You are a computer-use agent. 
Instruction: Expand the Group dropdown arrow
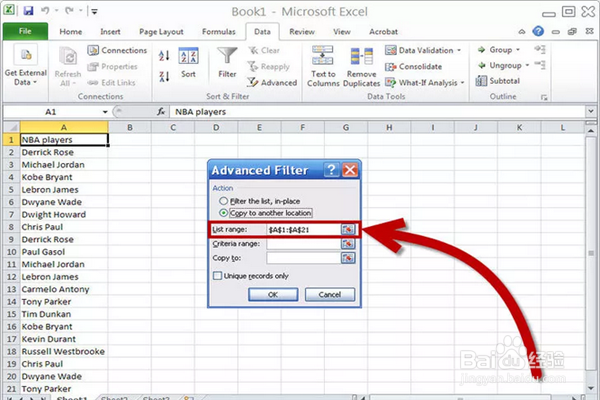[x=518, y=50]
